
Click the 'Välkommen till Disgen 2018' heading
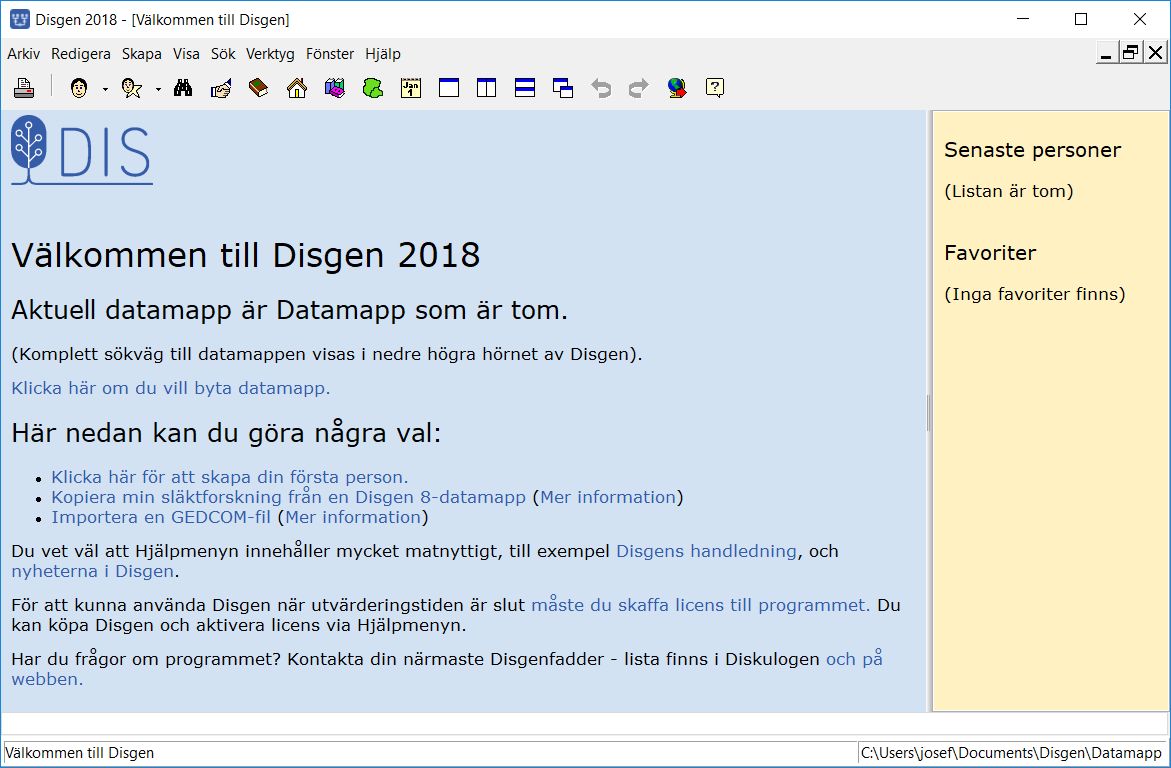click(246, 256)
